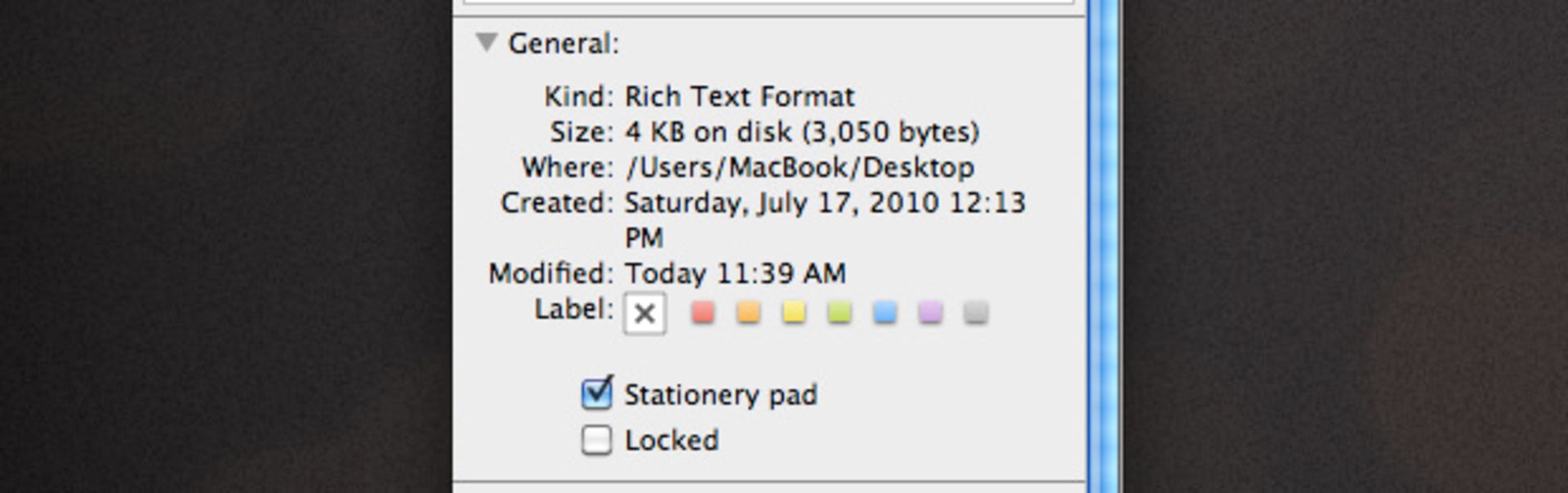The height and width of the screenshot is (493, 1568).
Task: Enable the Locked checkbox
Action: click(x=597, y=440)
